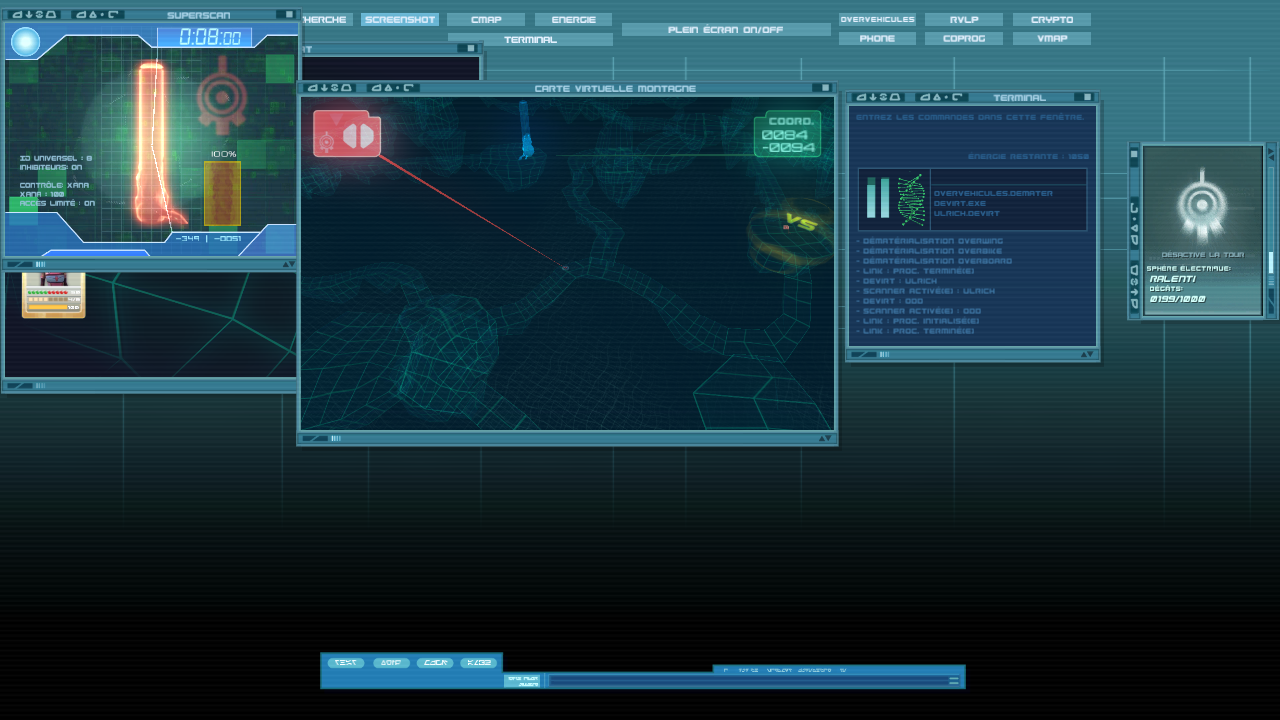Click the SCANNER ACTIVÉ(E) : ULRICH log line
The width and height of the screenshot is (1280, 720).
[926, 291]
